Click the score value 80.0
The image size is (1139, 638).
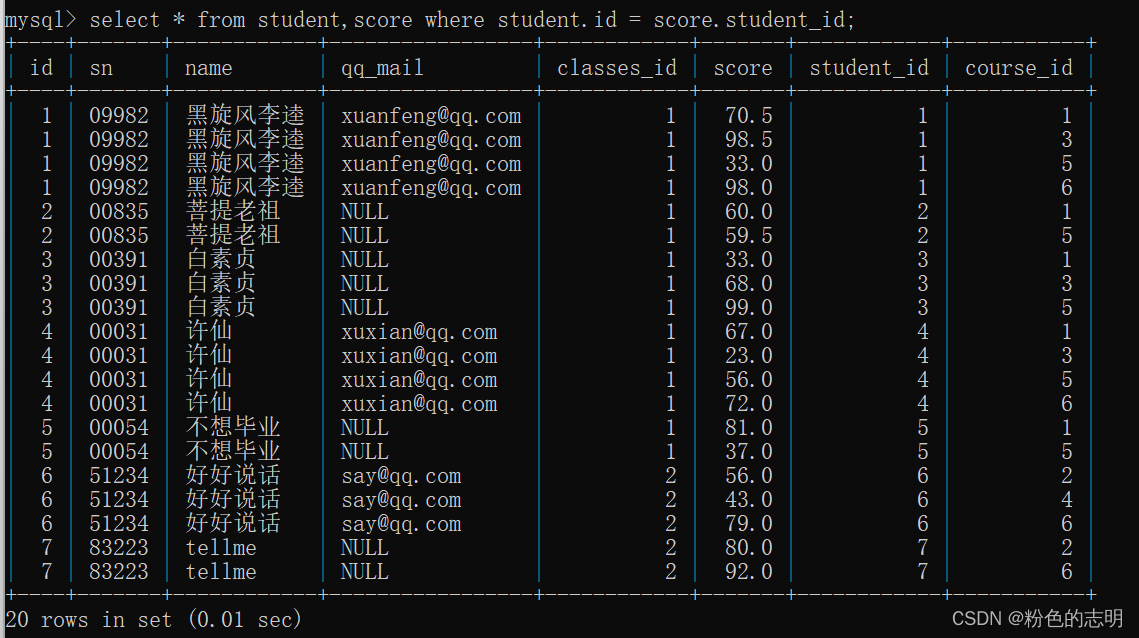pos(748,547)
